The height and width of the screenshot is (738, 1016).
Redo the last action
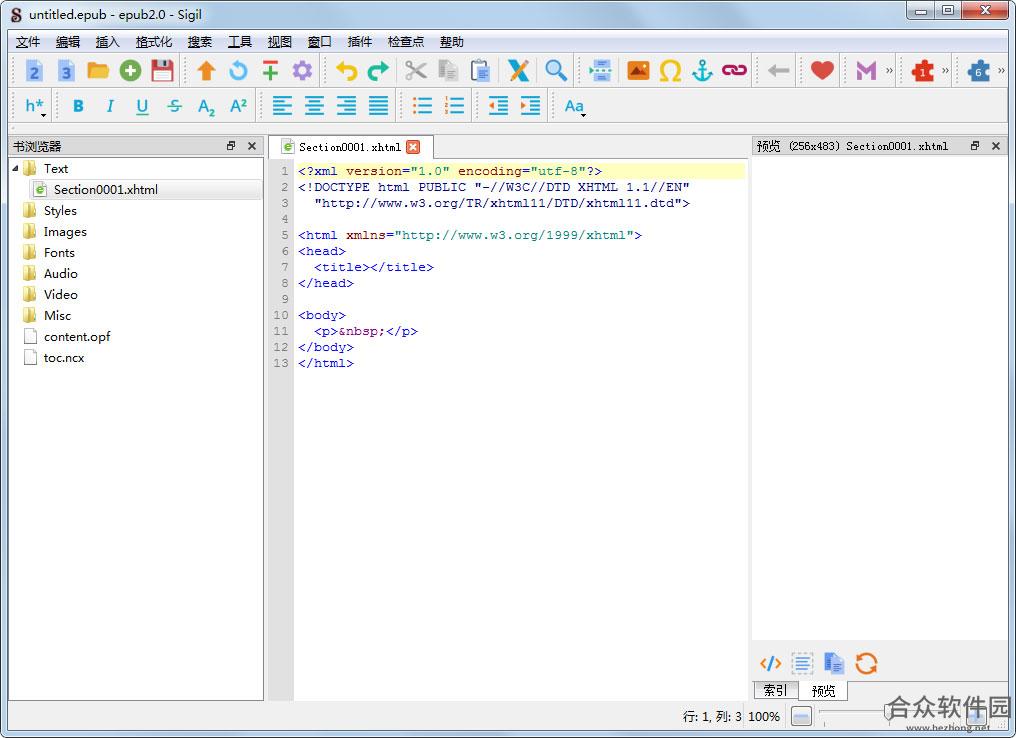378,71
